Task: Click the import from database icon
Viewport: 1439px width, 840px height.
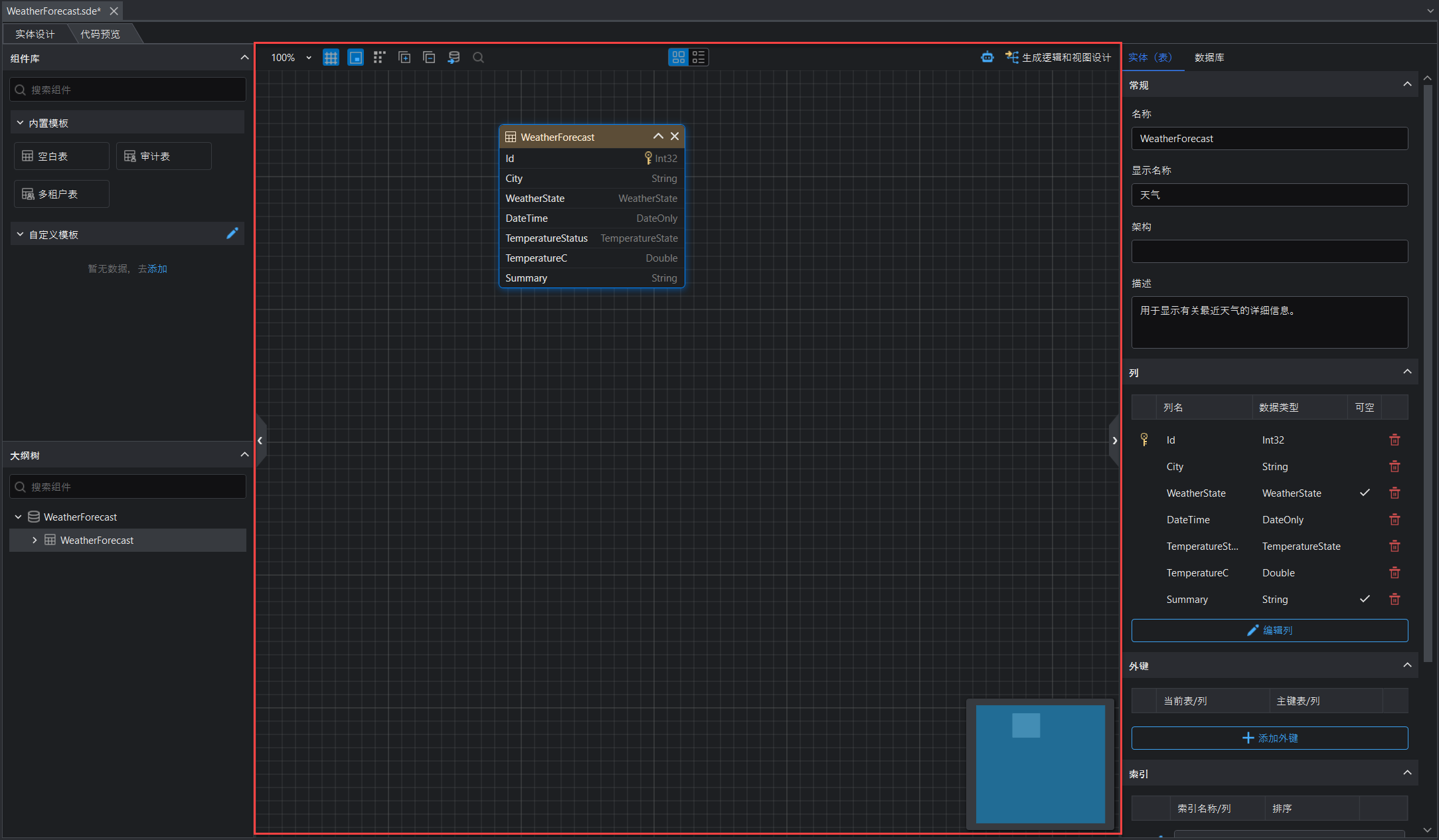Action: (454, 58)
